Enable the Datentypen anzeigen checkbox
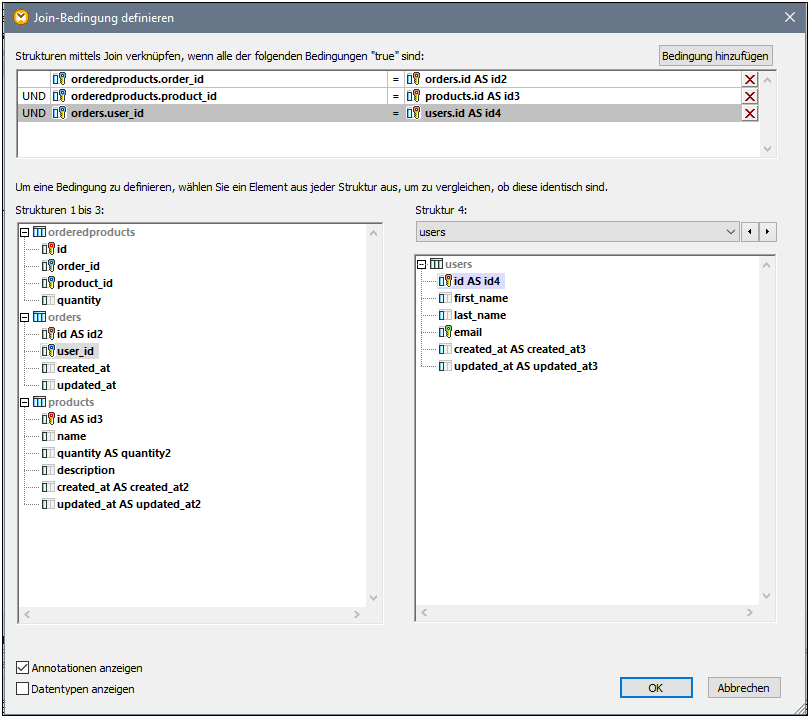 pos(23,689)
